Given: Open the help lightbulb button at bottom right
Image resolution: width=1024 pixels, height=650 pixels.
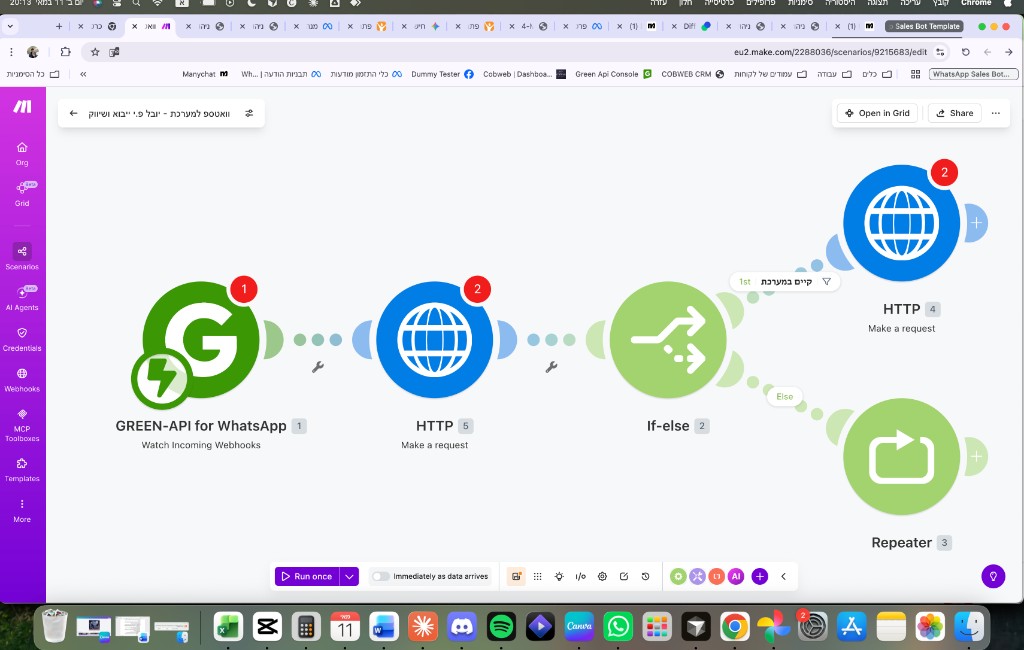Looking at the screenshot, I should [x=993, y=576].
